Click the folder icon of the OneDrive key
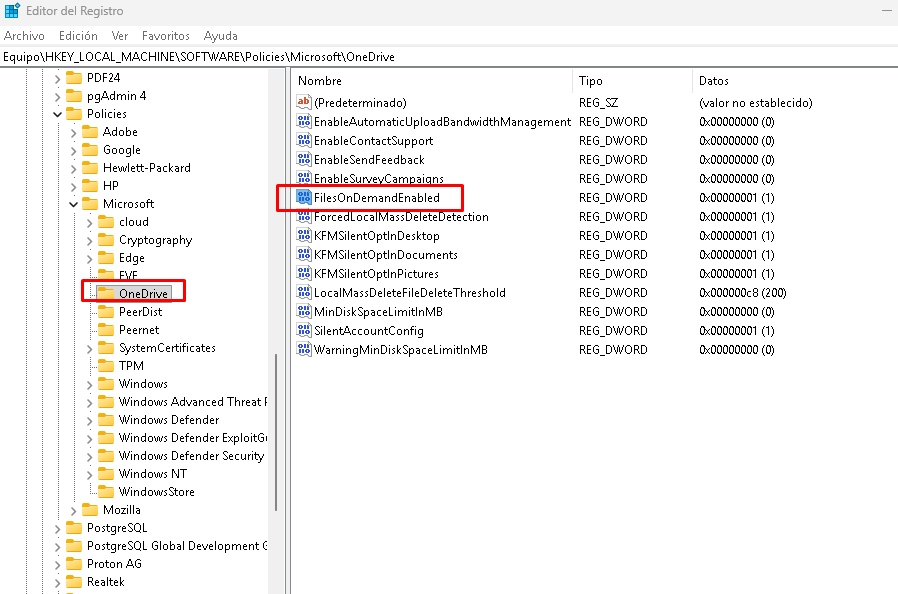The height and width of the screenshot is (594, 898). point(105,294)
